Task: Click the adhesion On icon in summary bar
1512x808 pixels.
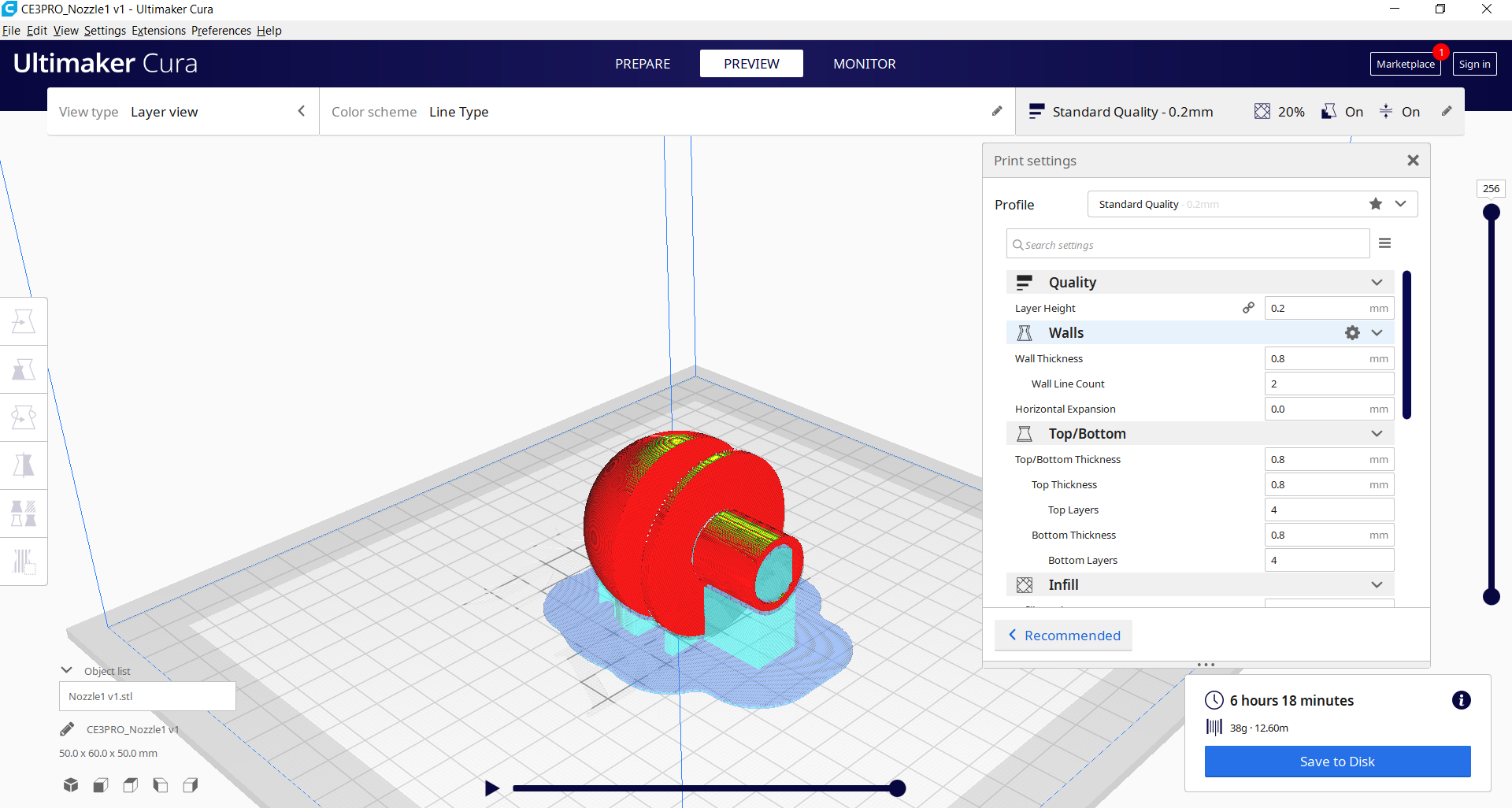Action: click(x=1386, y=111)
